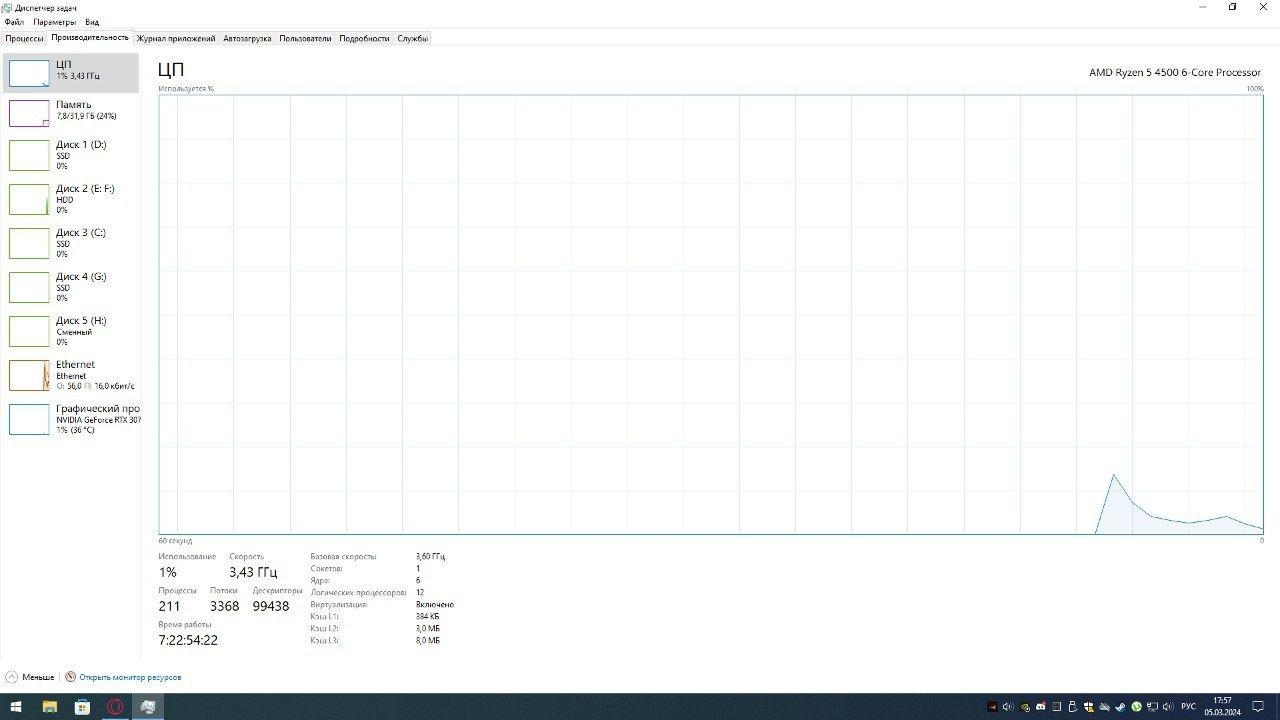The height and width of the screenshot is (720, 1280).
Task: Select the ЦП item in the performance sidebar
Action: tap(71, 72)
